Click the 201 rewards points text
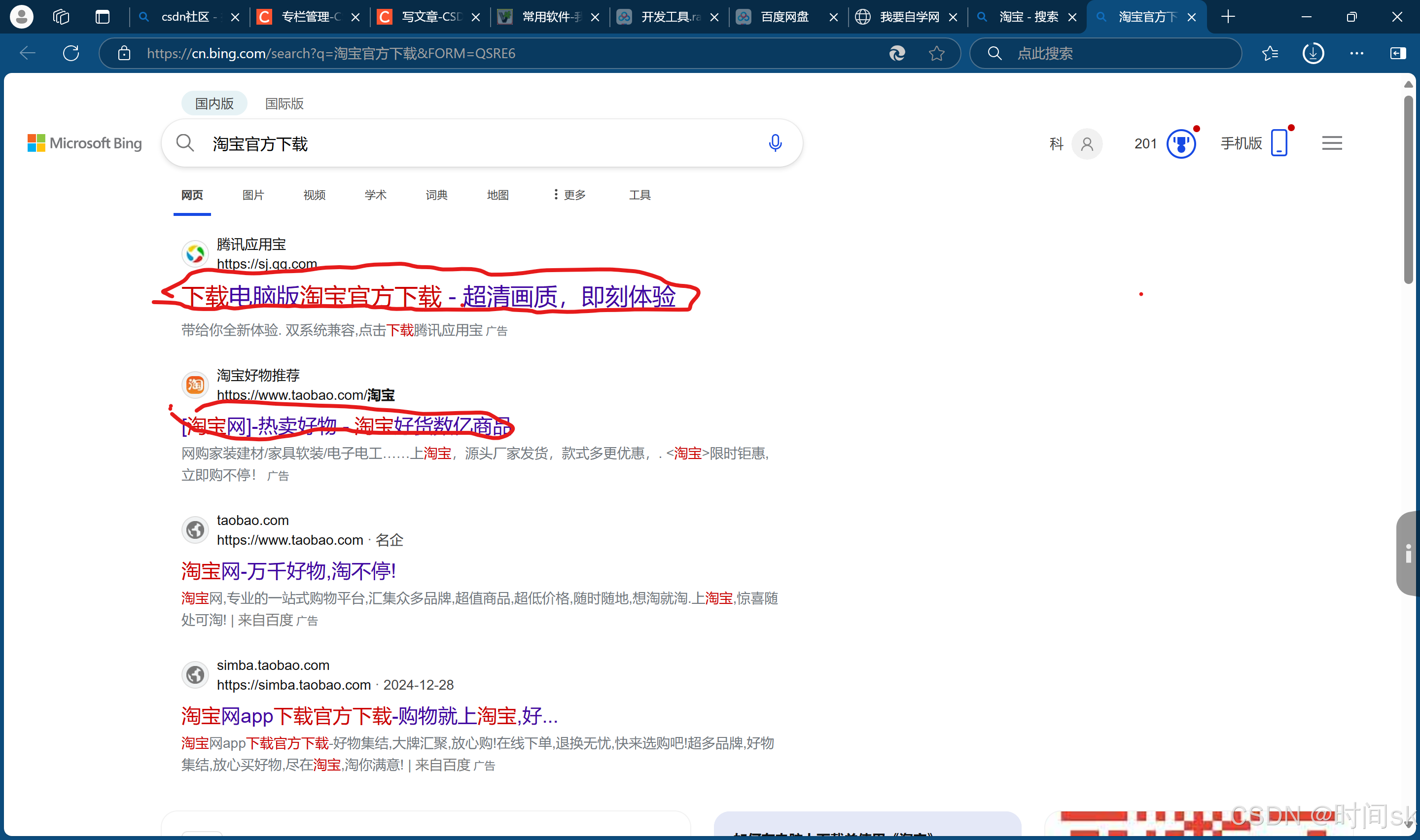1420x840 pixels. [1145, 143]
